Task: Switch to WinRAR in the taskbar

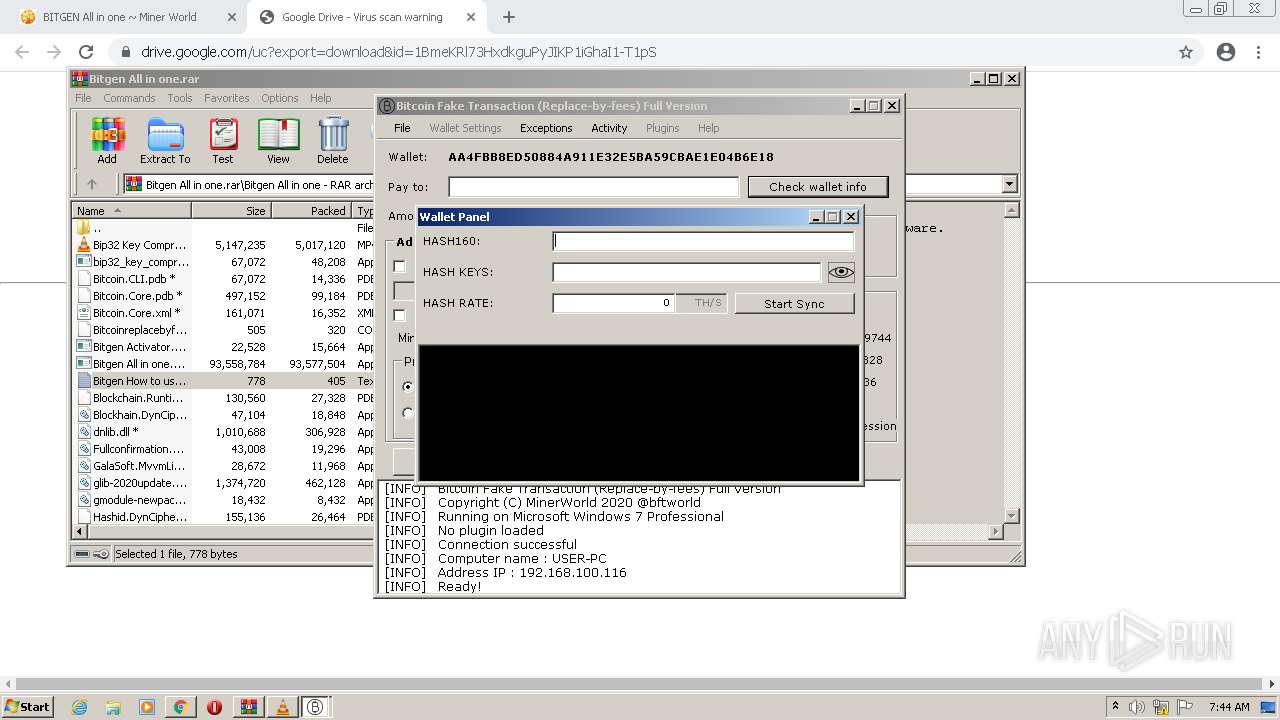Action: (x=248, y=707)
